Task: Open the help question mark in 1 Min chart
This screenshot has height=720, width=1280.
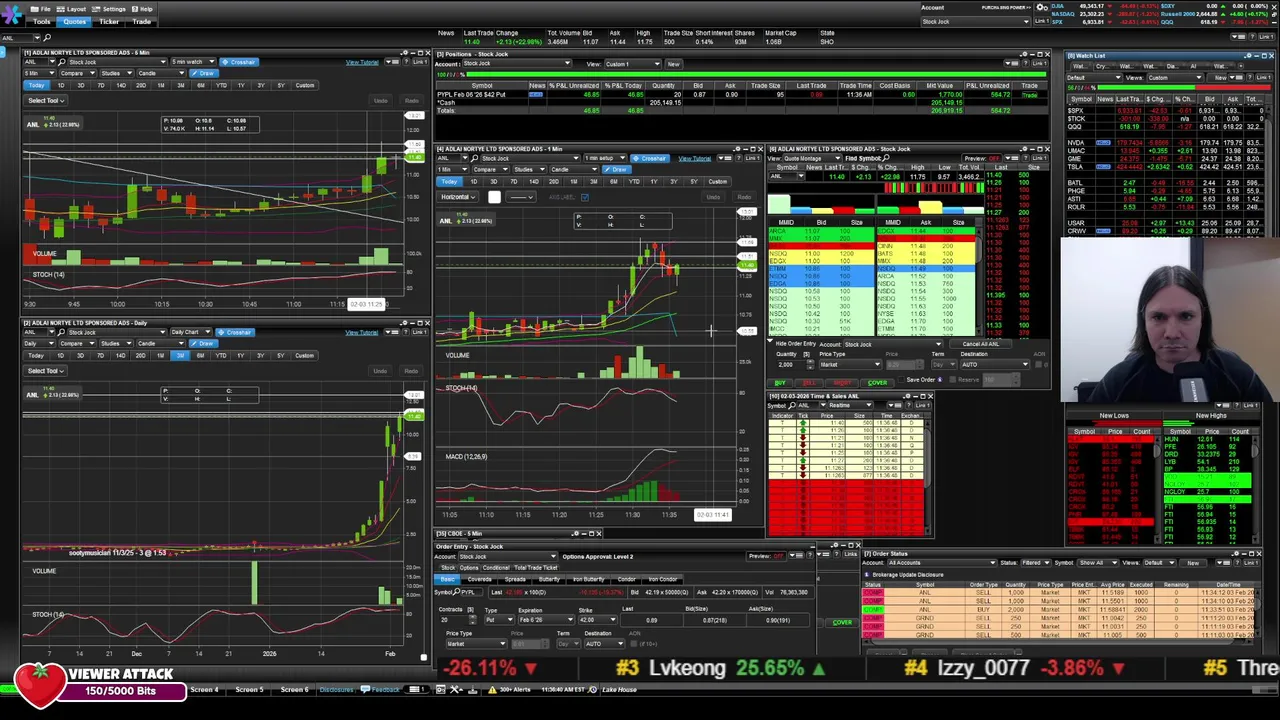Action: [738, 158]
